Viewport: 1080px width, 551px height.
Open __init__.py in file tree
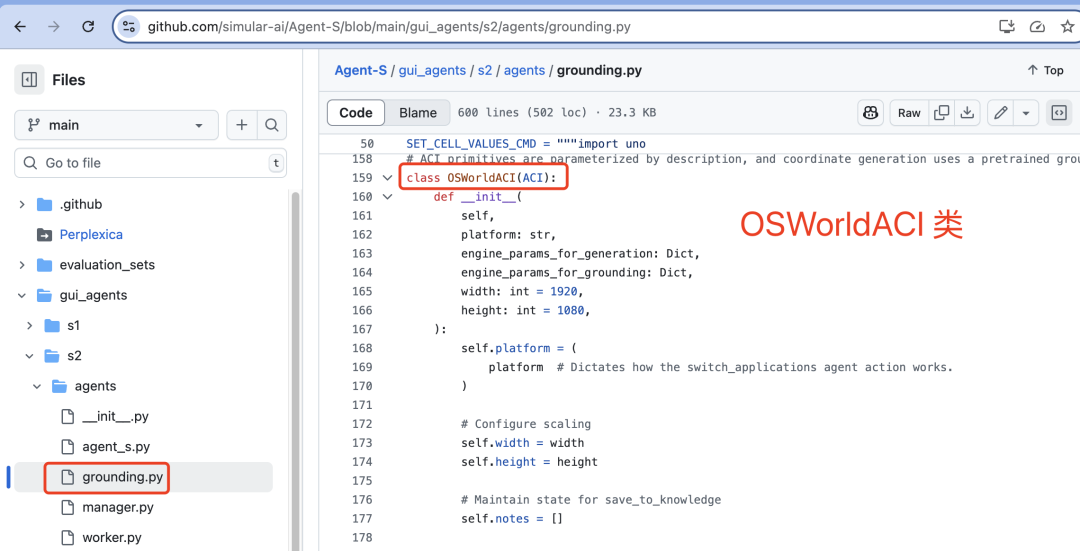coord(115,417)
